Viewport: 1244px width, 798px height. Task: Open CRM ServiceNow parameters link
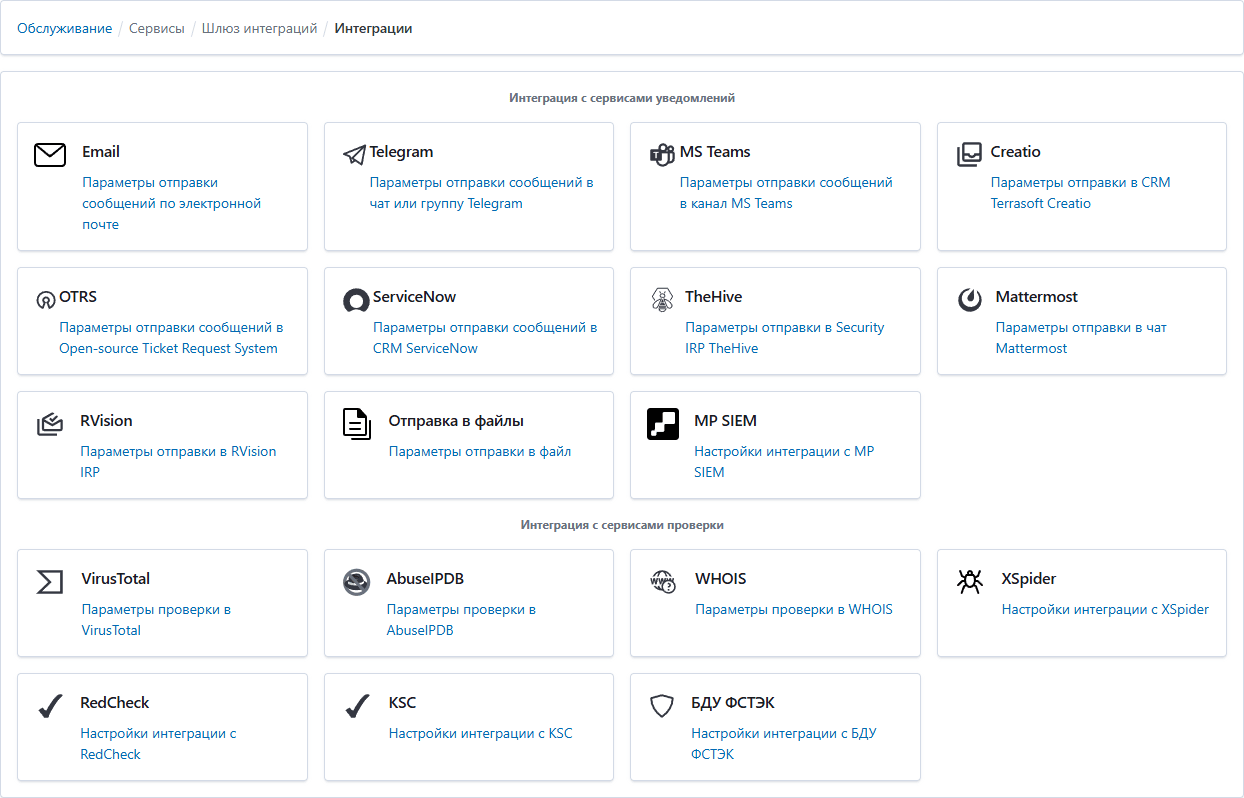coord(485,338)
